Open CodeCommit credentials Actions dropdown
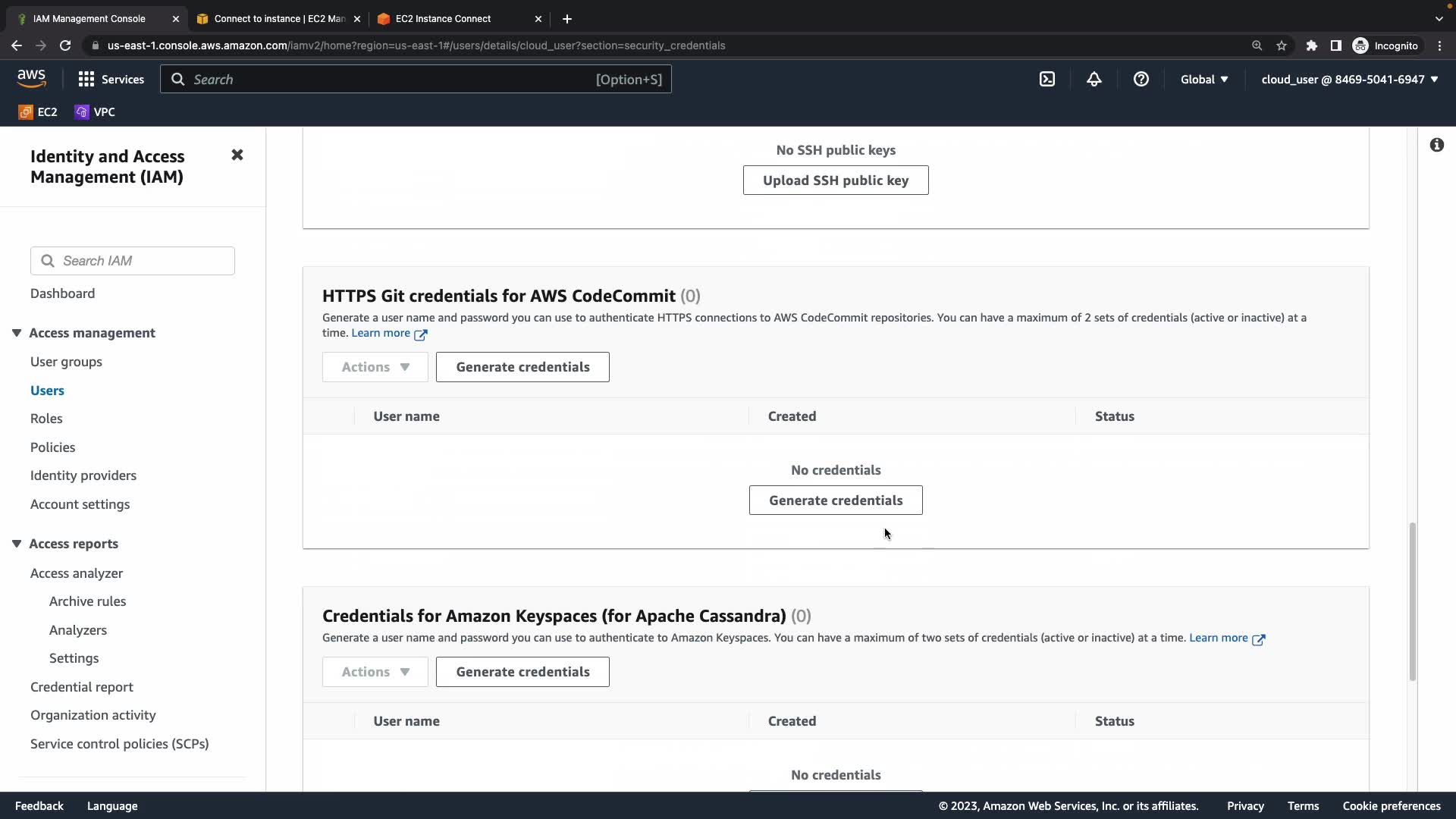The width and height of the screenshot is (1456, 819). click(375, 367)
